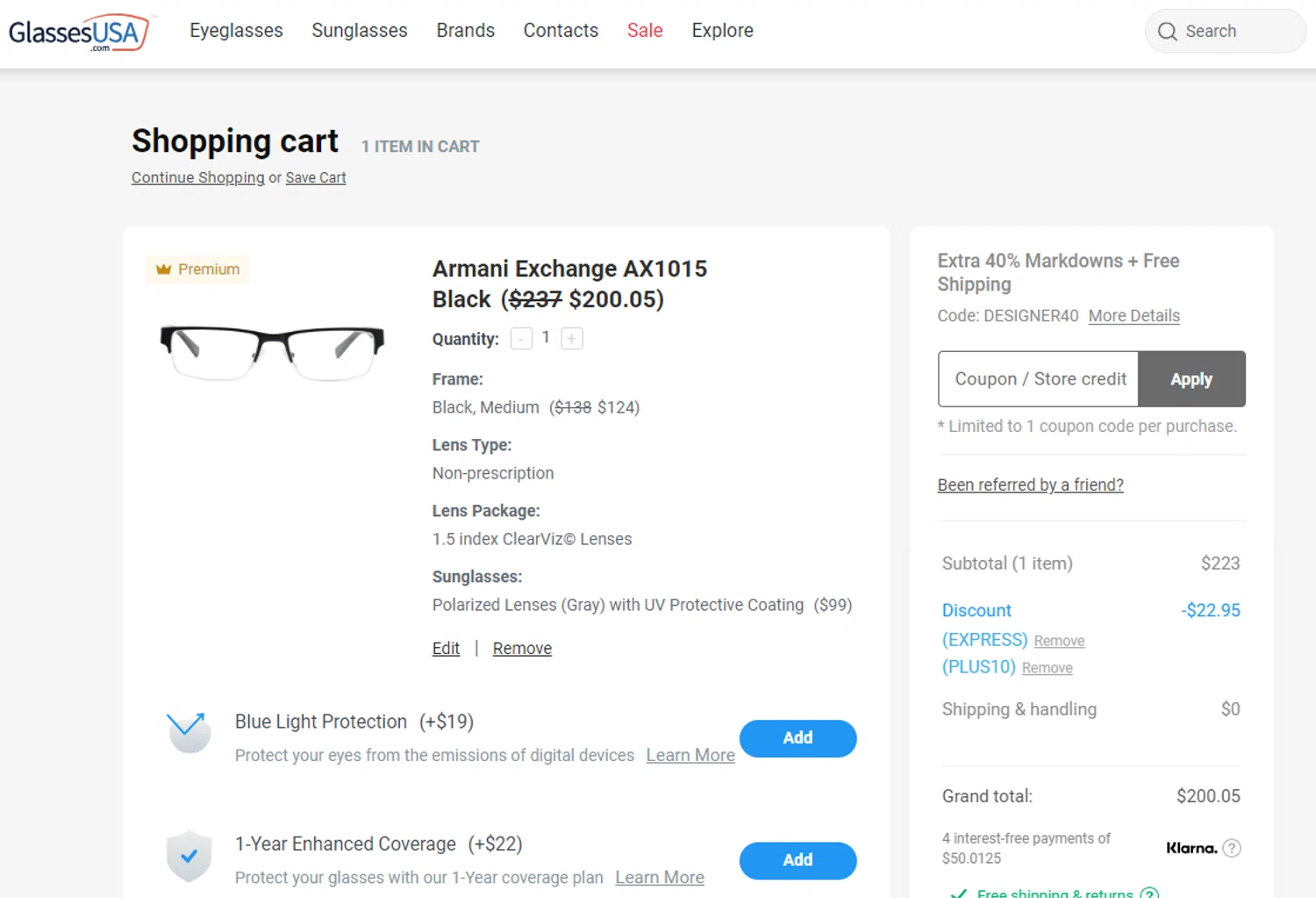
Task: Open Learn More for 1-Year coverage plan
Action: pos(660,878)
